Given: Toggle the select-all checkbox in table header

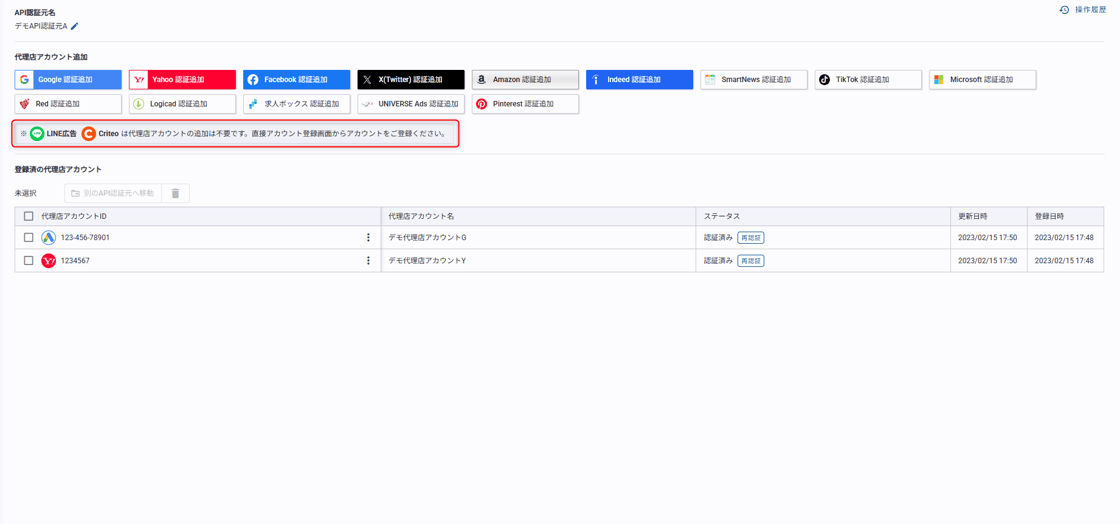Looking at the screenshot, I should click(29, 216).
